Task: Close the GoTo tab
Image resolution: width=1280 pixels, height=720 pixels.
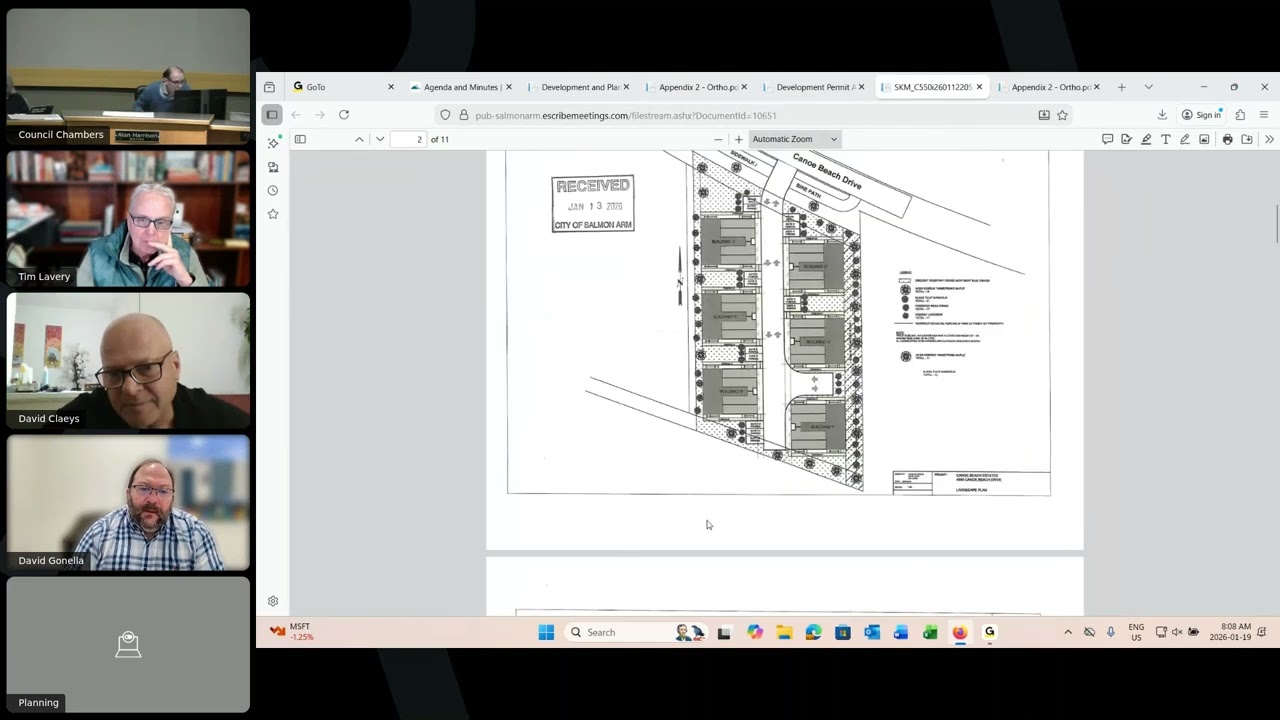Action: click(x=391, y=87)
